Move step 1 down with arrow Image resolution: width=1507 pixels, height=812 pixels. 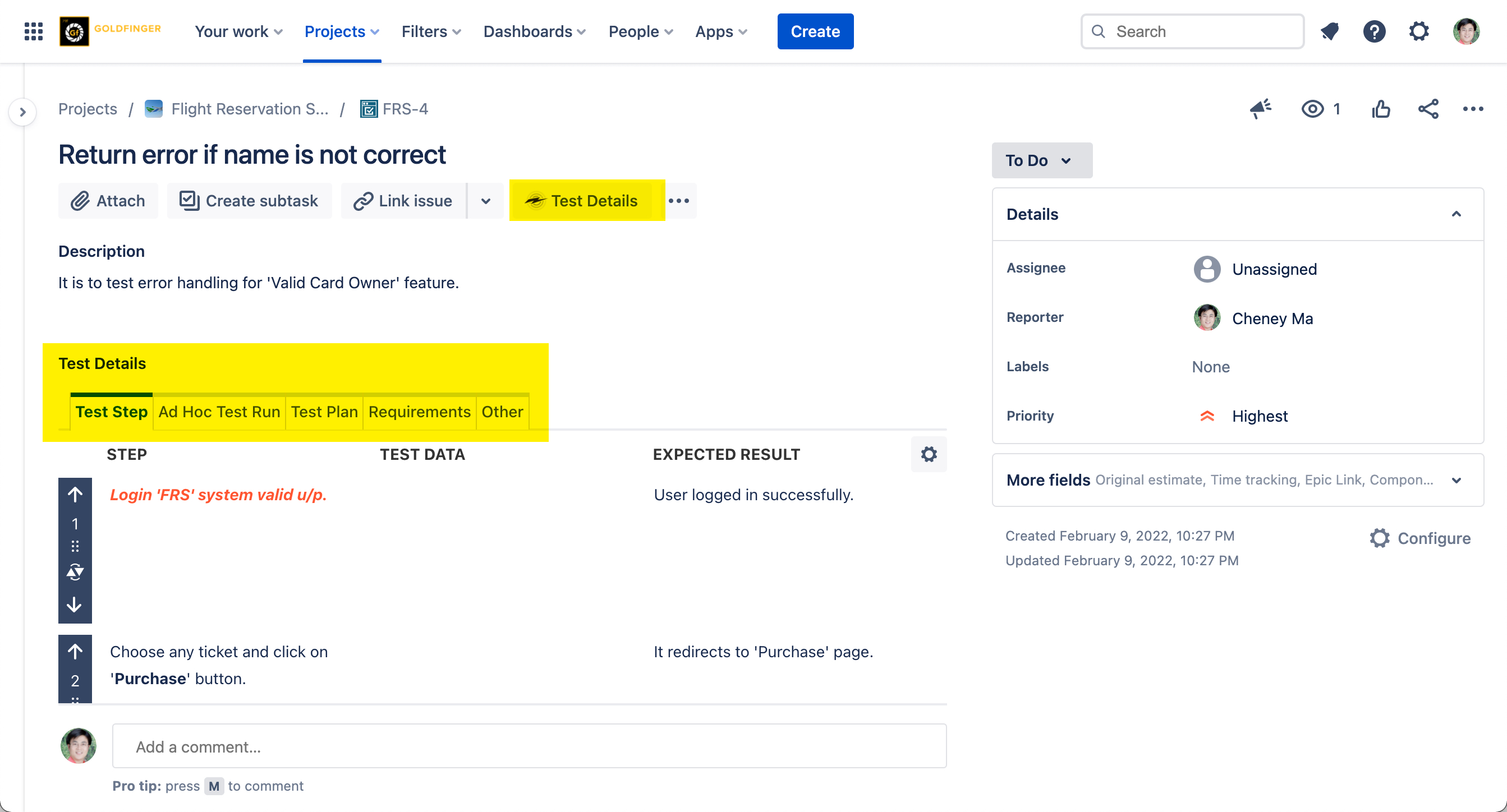[74, 605]
